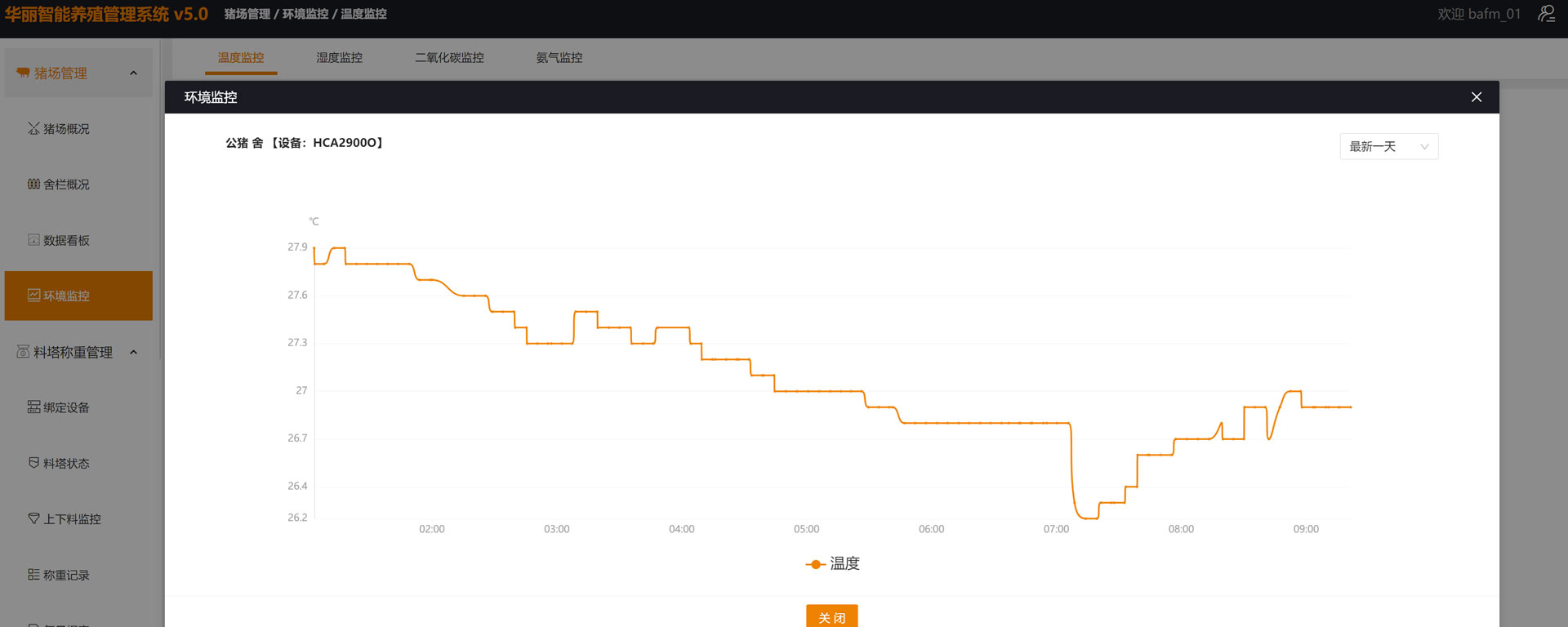Click the 02:00 x-axis label
This screenshot has width=1568, height=627.
click(432, 529)
